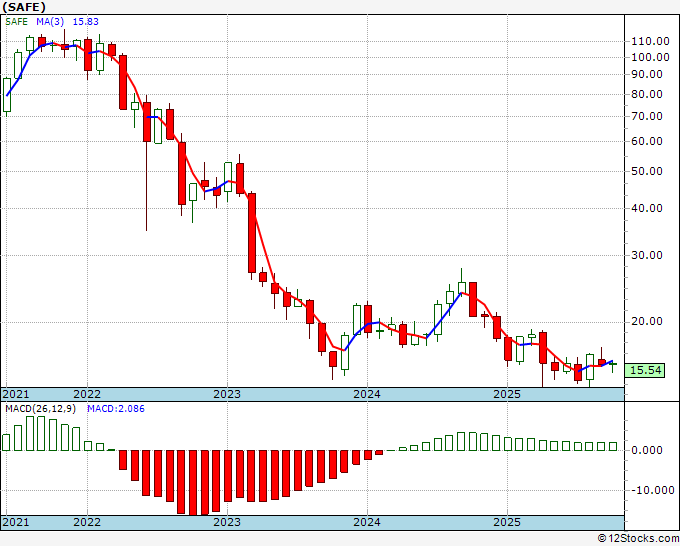Select 2021 on the MACD panel time axis

16,522
